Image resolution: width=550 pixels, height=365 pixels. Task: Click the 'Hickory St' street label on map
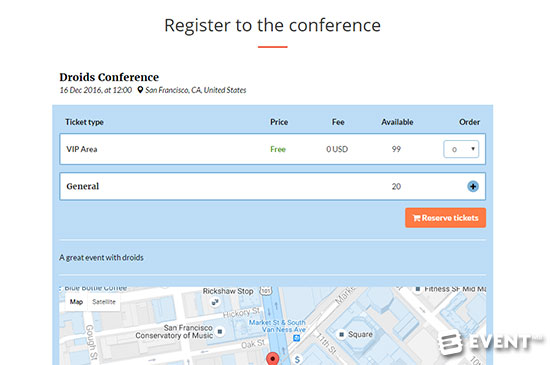pyautogui.click(x=242, y=312)
